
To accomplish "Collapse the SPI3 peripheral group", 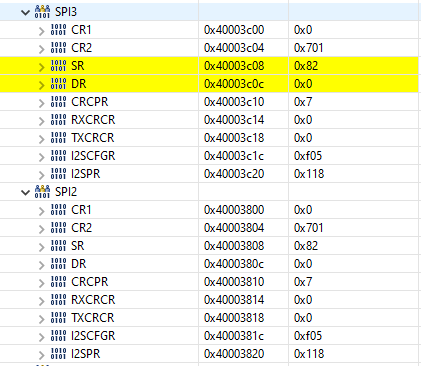I will 25,13.
